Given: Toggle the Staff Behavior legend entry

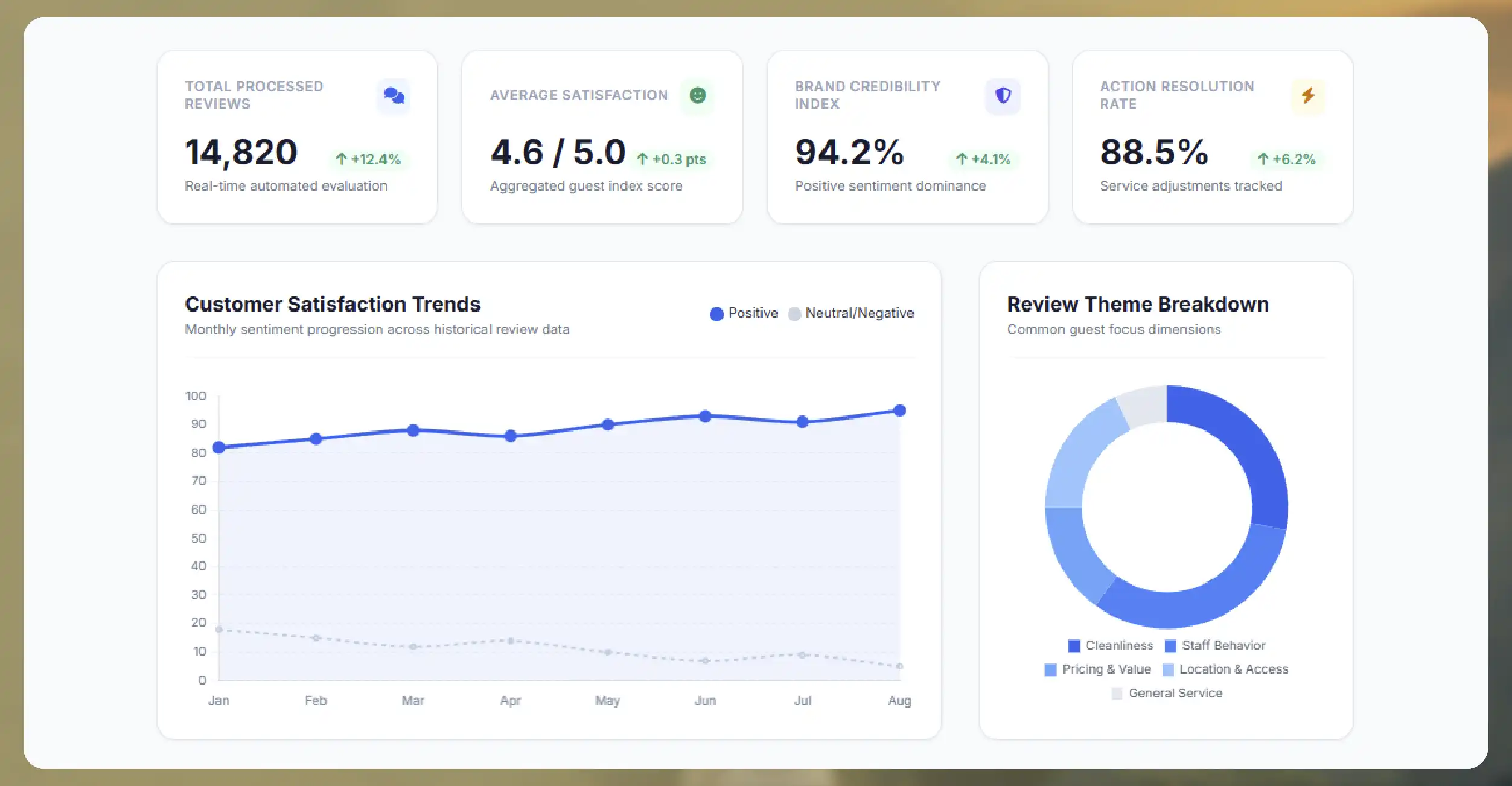Looking at the screenshot, I should [x=1214, y=645].
